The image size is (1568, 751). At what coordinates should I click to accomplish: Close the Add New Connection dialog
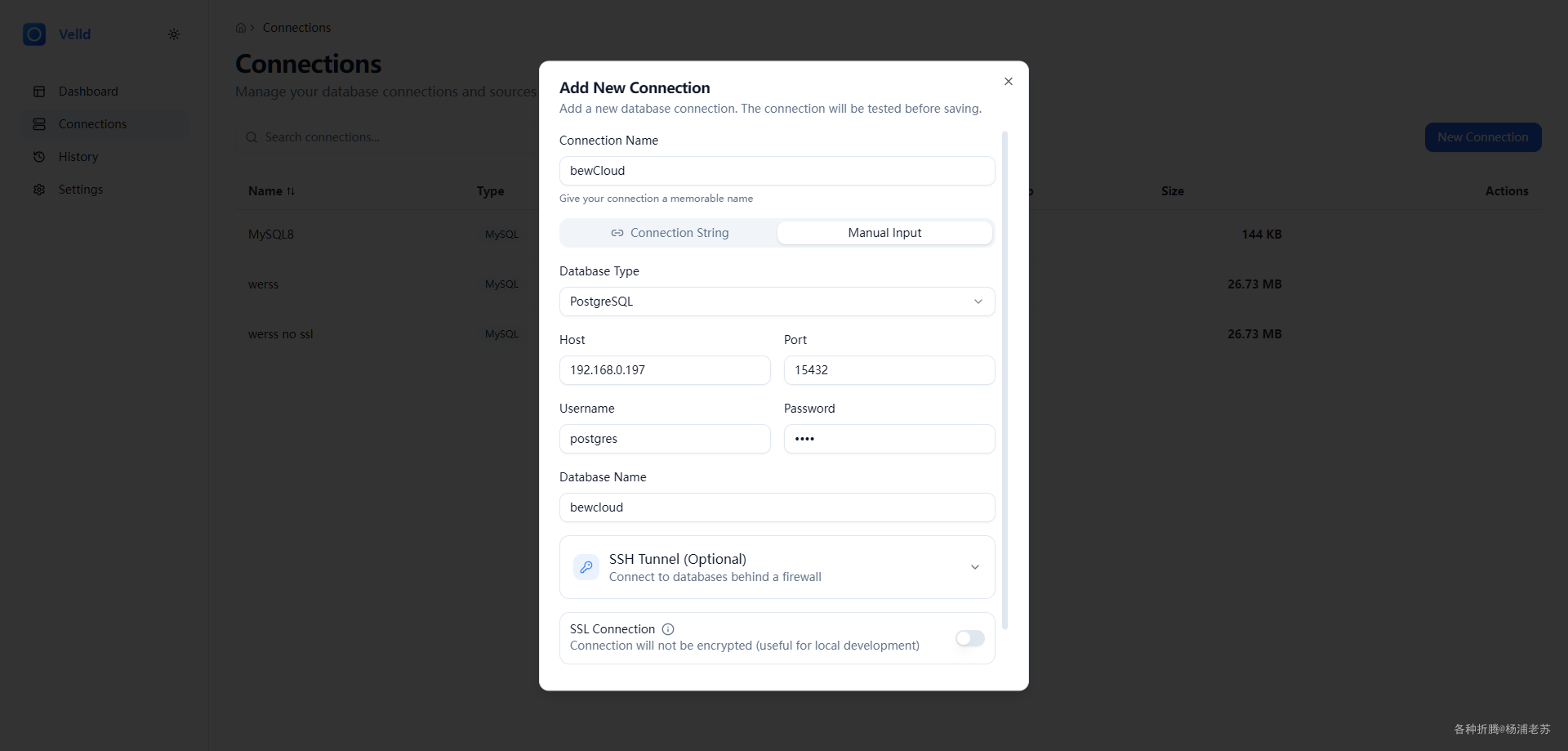point(1009,82)
